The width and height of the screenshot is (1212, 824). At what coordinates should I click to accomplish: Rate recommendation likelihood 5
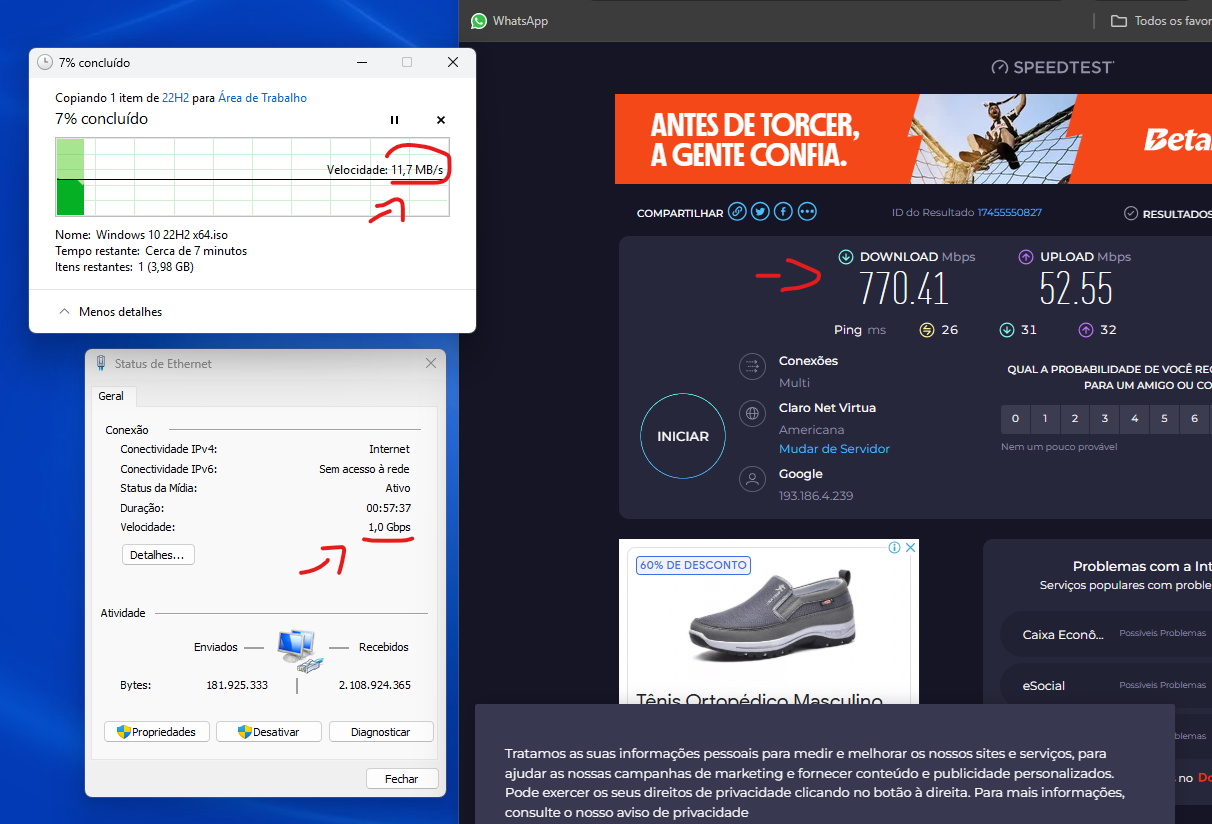coord(1165,419)
